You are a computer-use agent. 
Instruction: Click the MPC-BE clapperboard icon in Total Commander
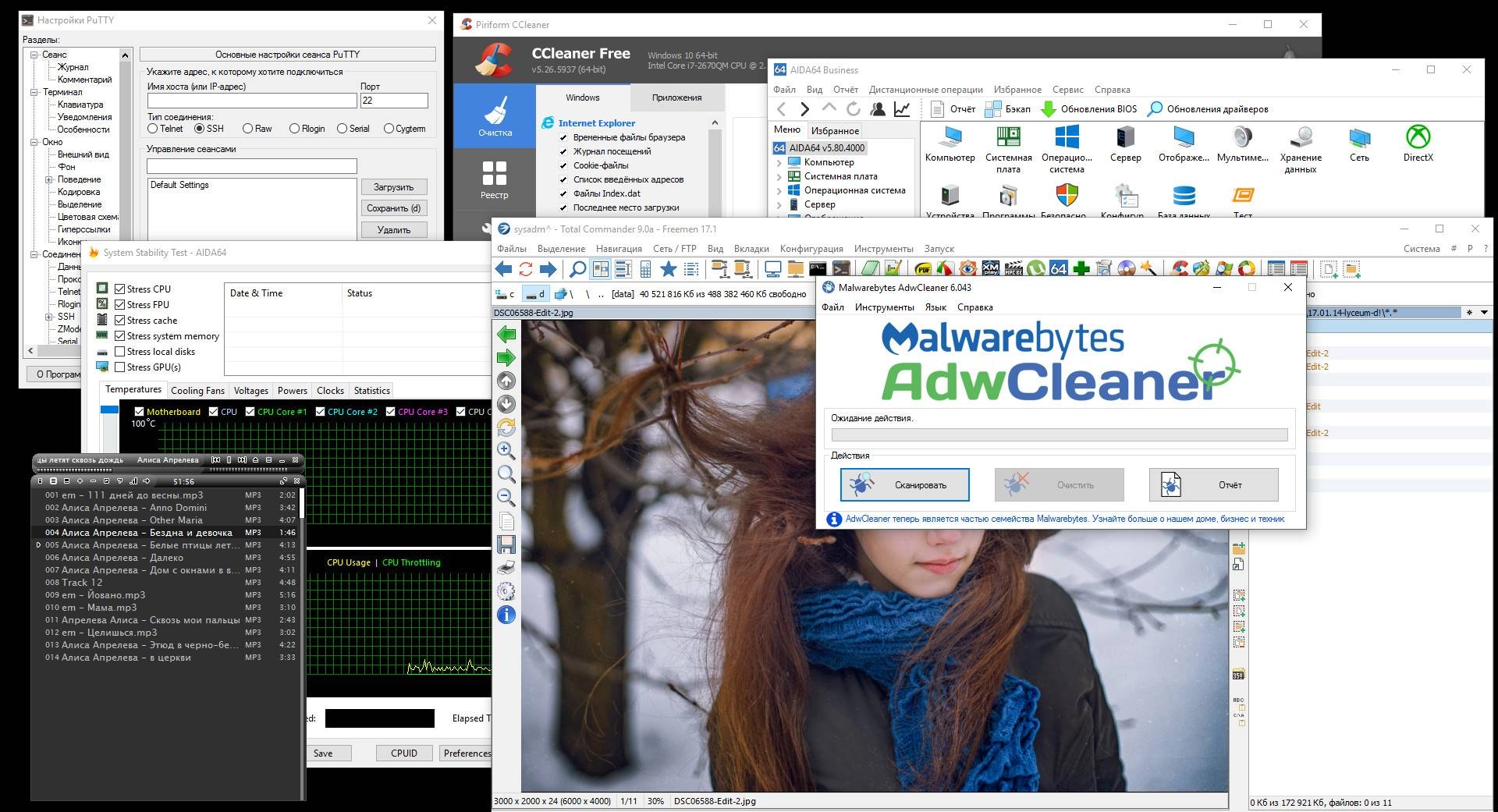point(1013,269)
